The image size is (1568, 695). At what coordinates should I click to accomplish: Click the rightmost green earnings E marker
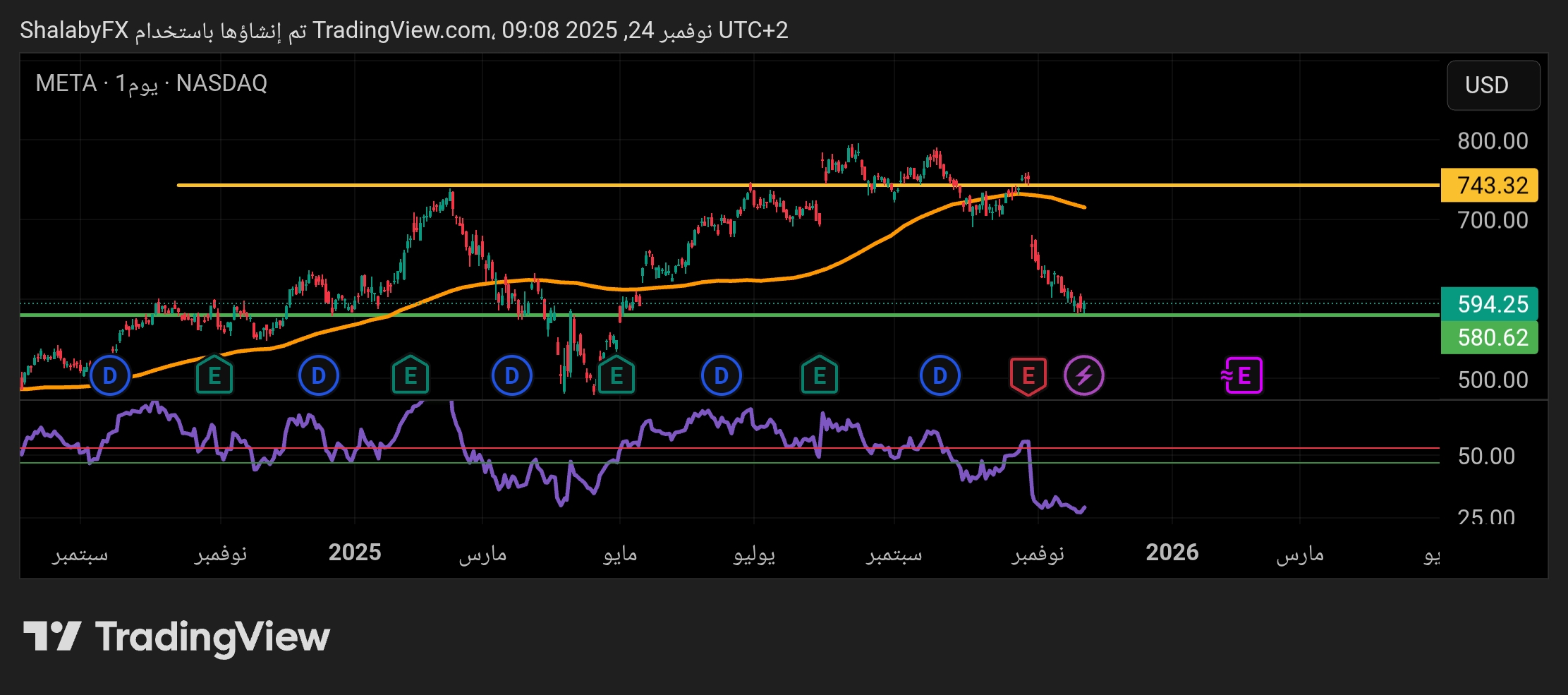tap(819, 376)
